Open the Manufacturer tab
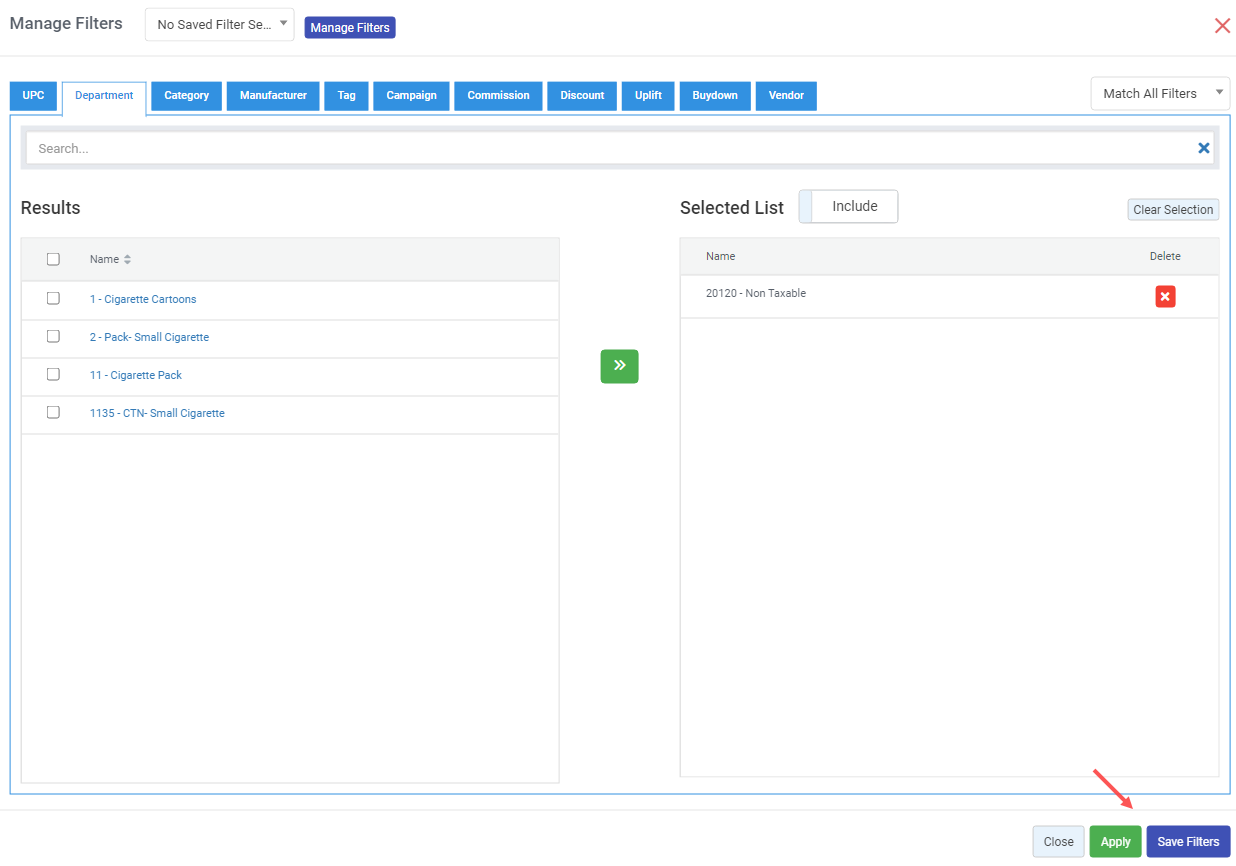This screenshot has width=1236, height=866. [273, 96]
